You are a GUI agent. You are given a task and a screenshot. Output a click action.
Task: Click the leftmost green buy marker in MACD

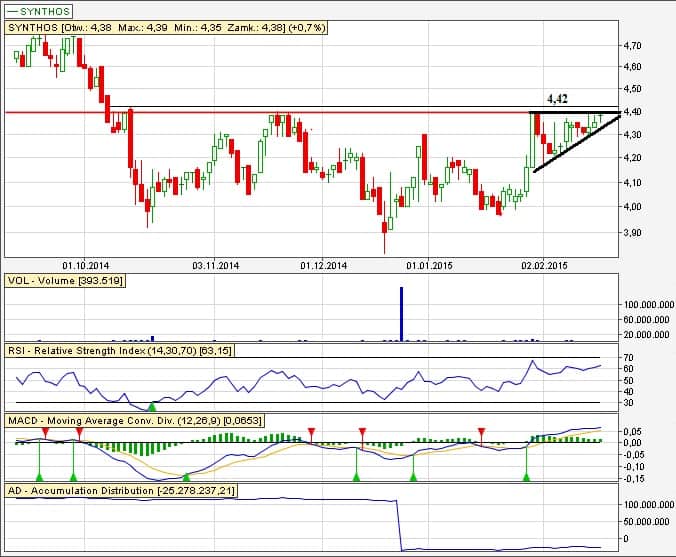coord(39,478)
